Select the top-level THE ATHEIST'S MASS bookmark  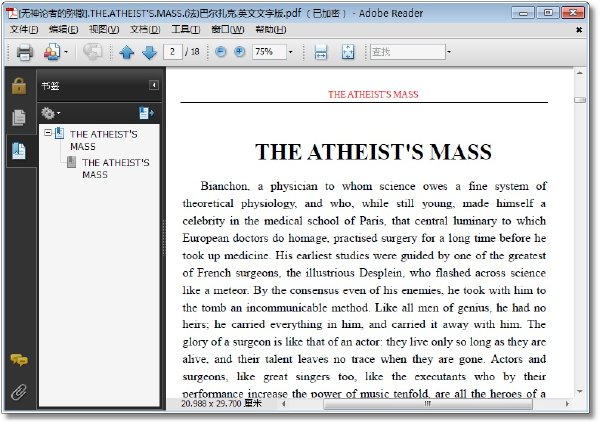coord(104,140)
